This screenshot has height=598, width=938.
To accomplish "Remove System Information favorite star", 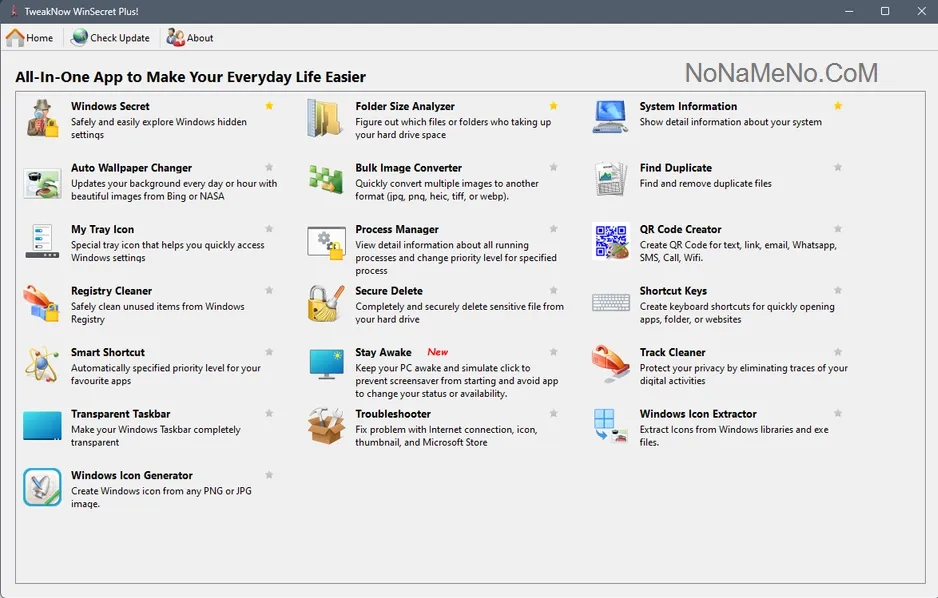I will 838,105.
